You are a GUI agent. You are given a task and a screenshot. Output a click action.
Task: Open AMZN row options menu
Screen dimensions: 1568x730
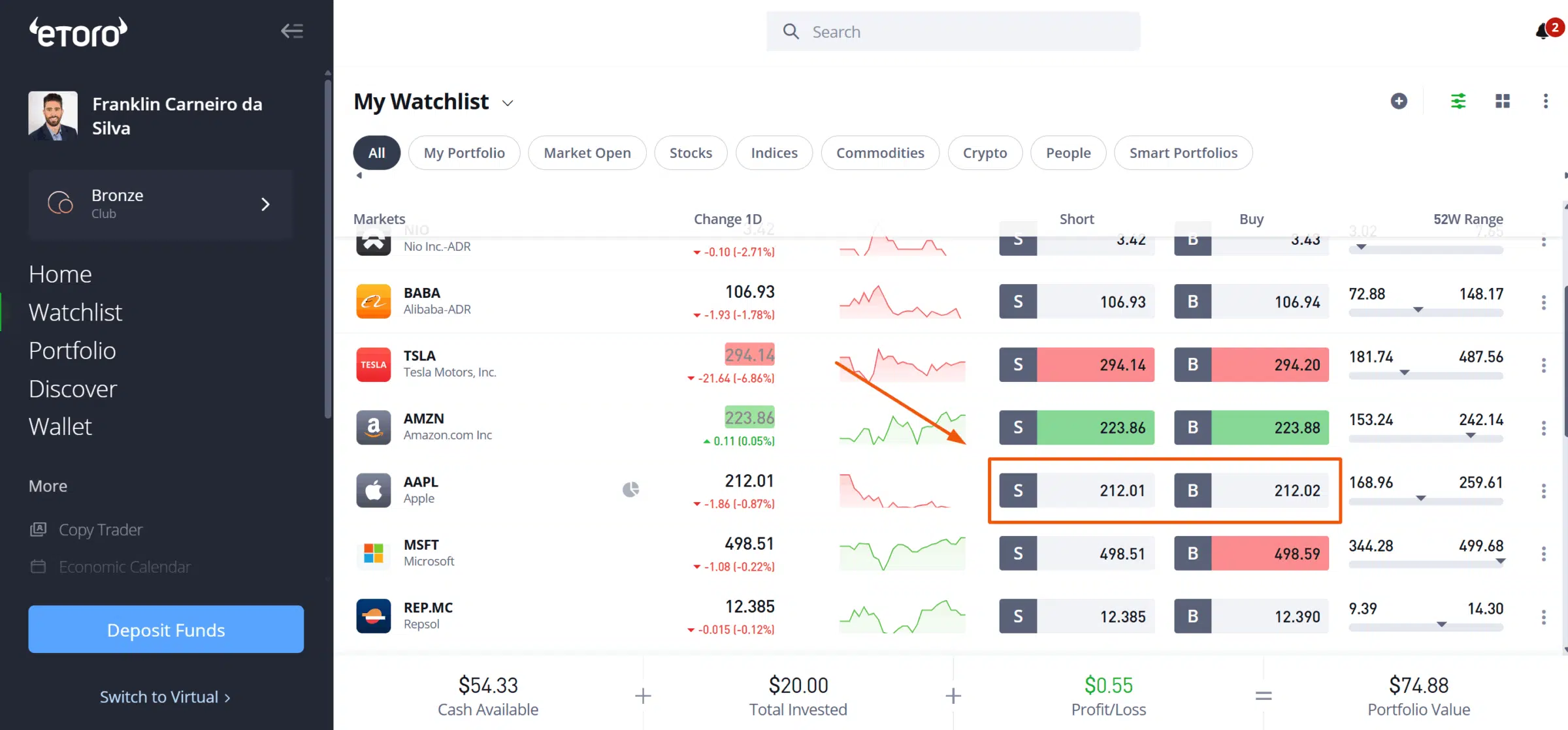coord(1544,428)
